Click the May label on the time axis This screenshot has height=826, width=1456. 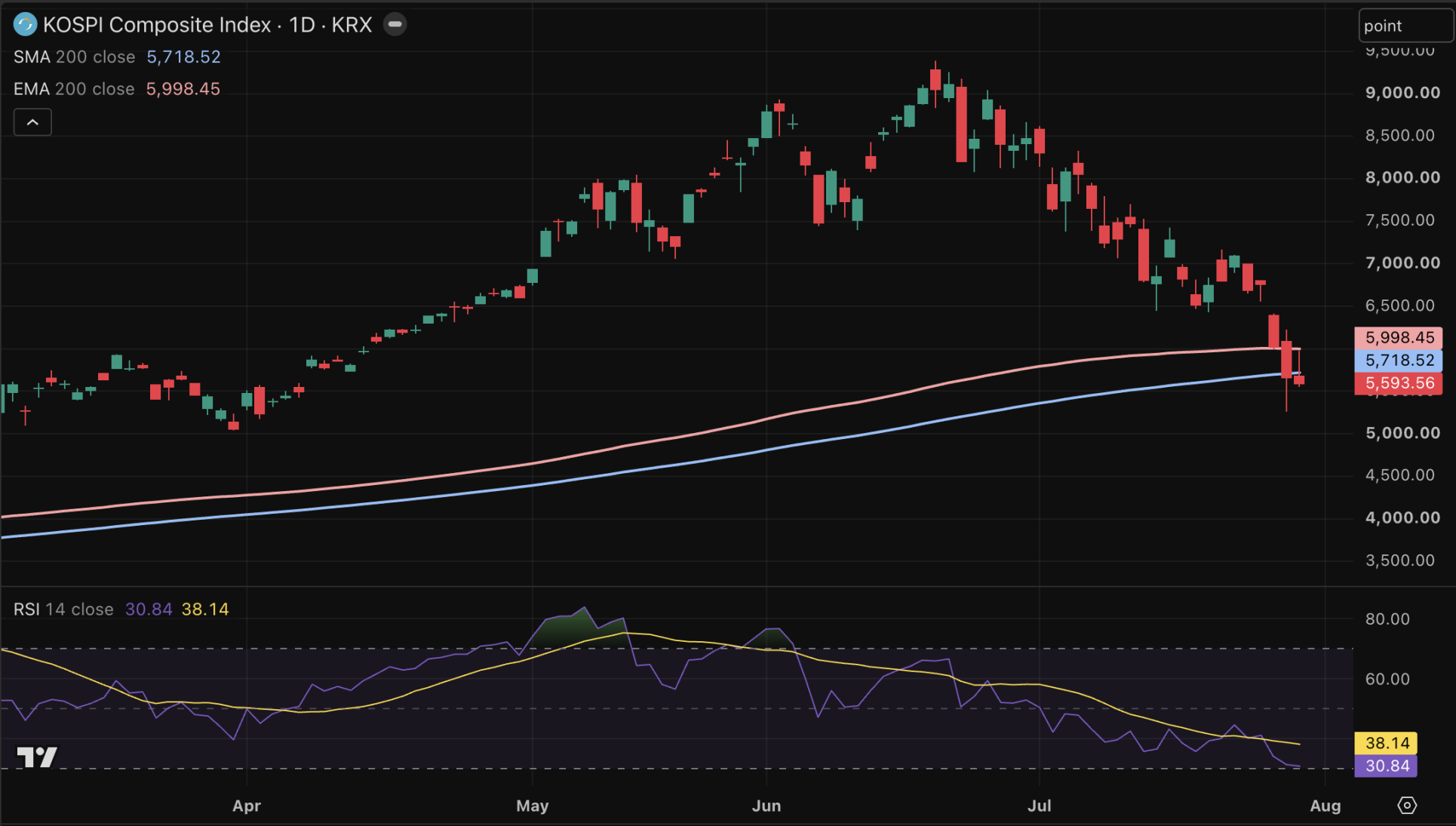point(533,806)
